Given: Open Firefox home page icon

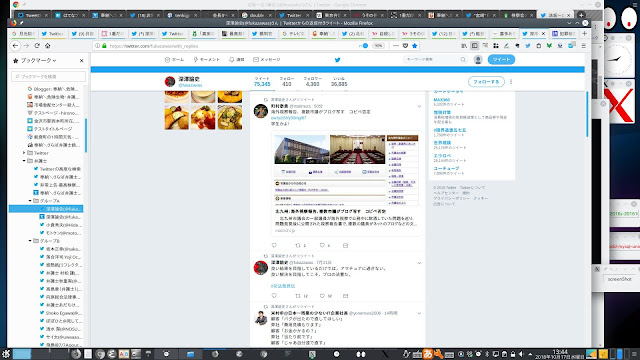Looking at the screenshot, I should 48,46.
